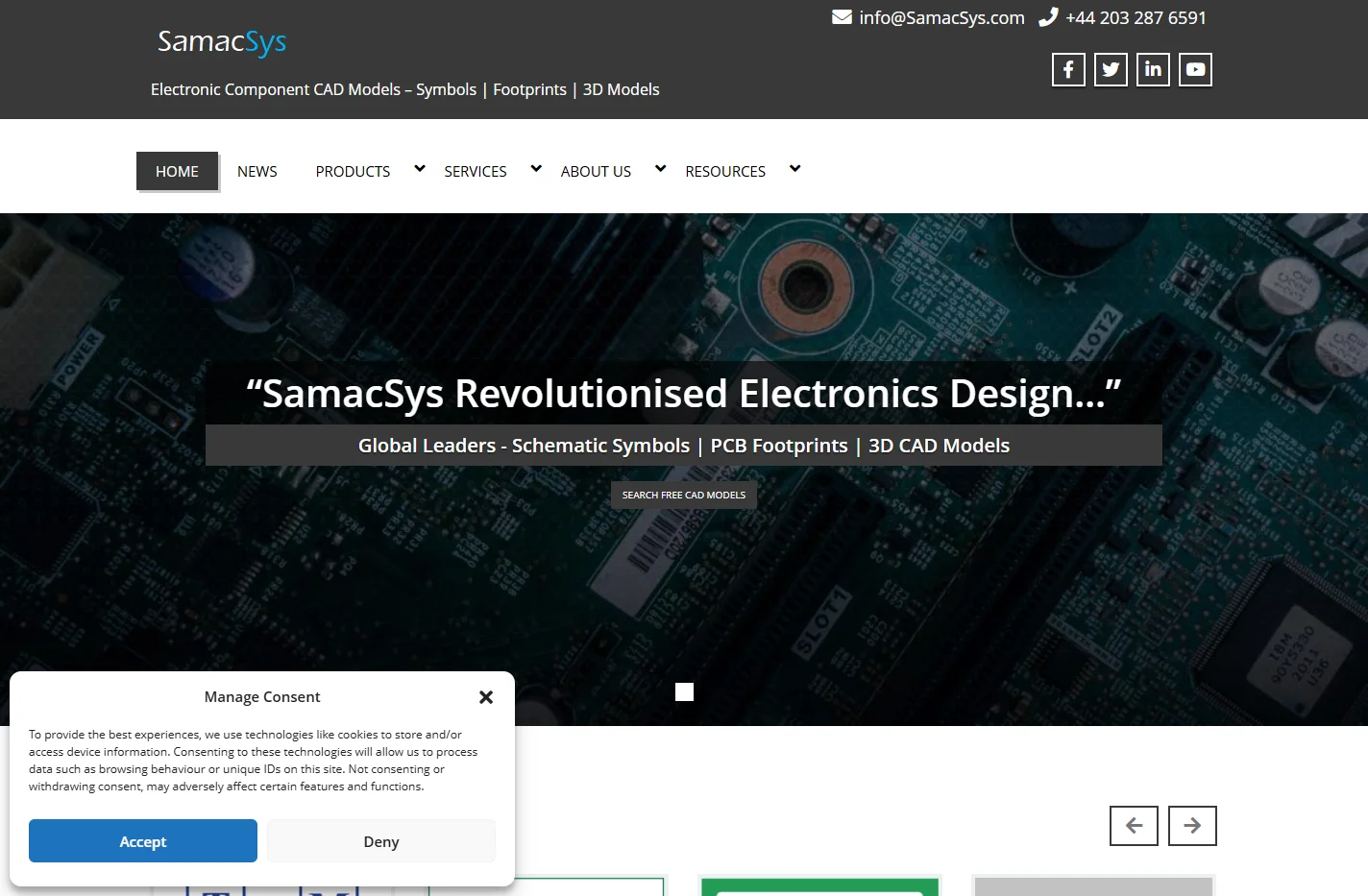The height and width of the screenshot is (896, 1368).
Task: Open the NEWS menu item
Action: (x=257, y=171)
